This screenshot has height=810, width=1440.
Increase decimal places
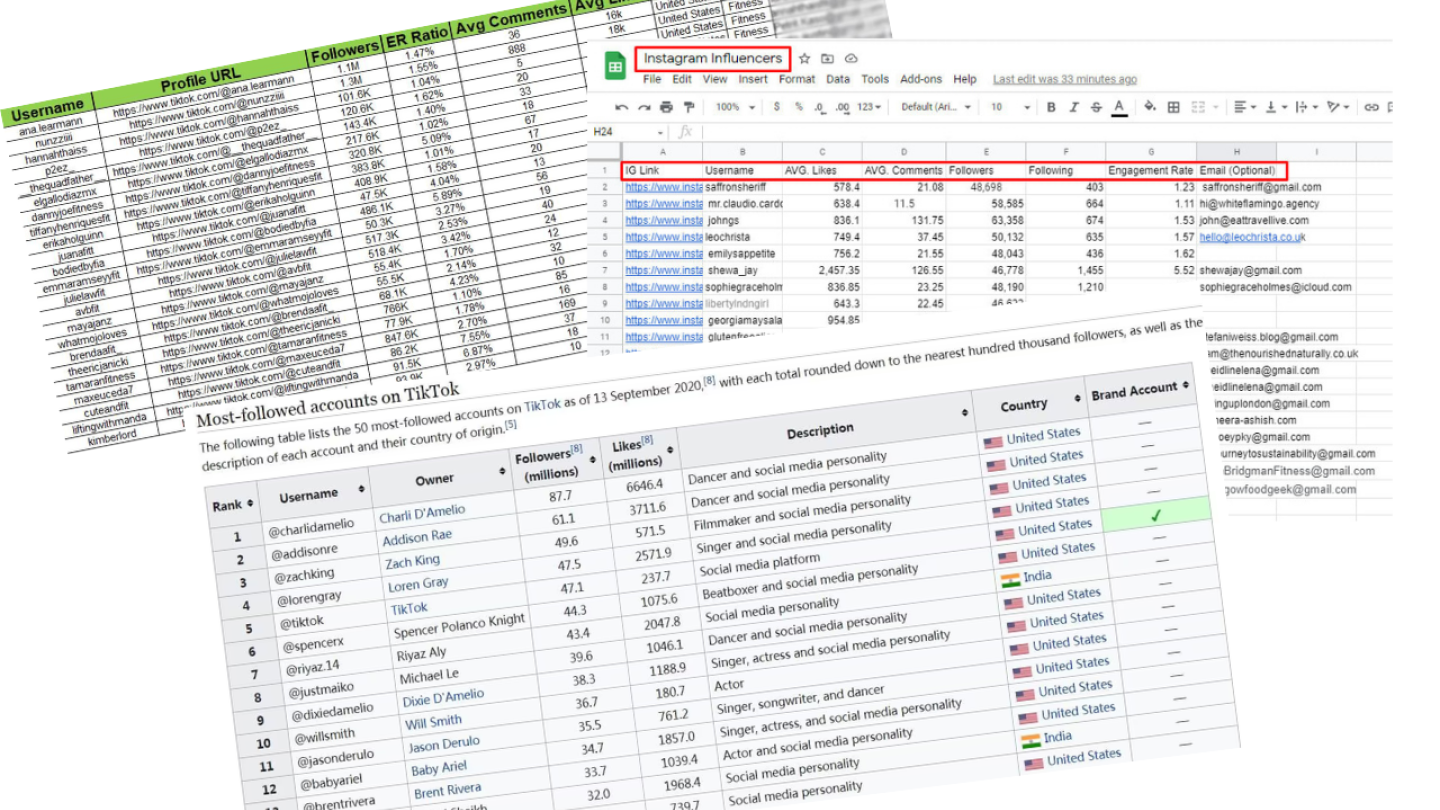[x=843, y=107]
